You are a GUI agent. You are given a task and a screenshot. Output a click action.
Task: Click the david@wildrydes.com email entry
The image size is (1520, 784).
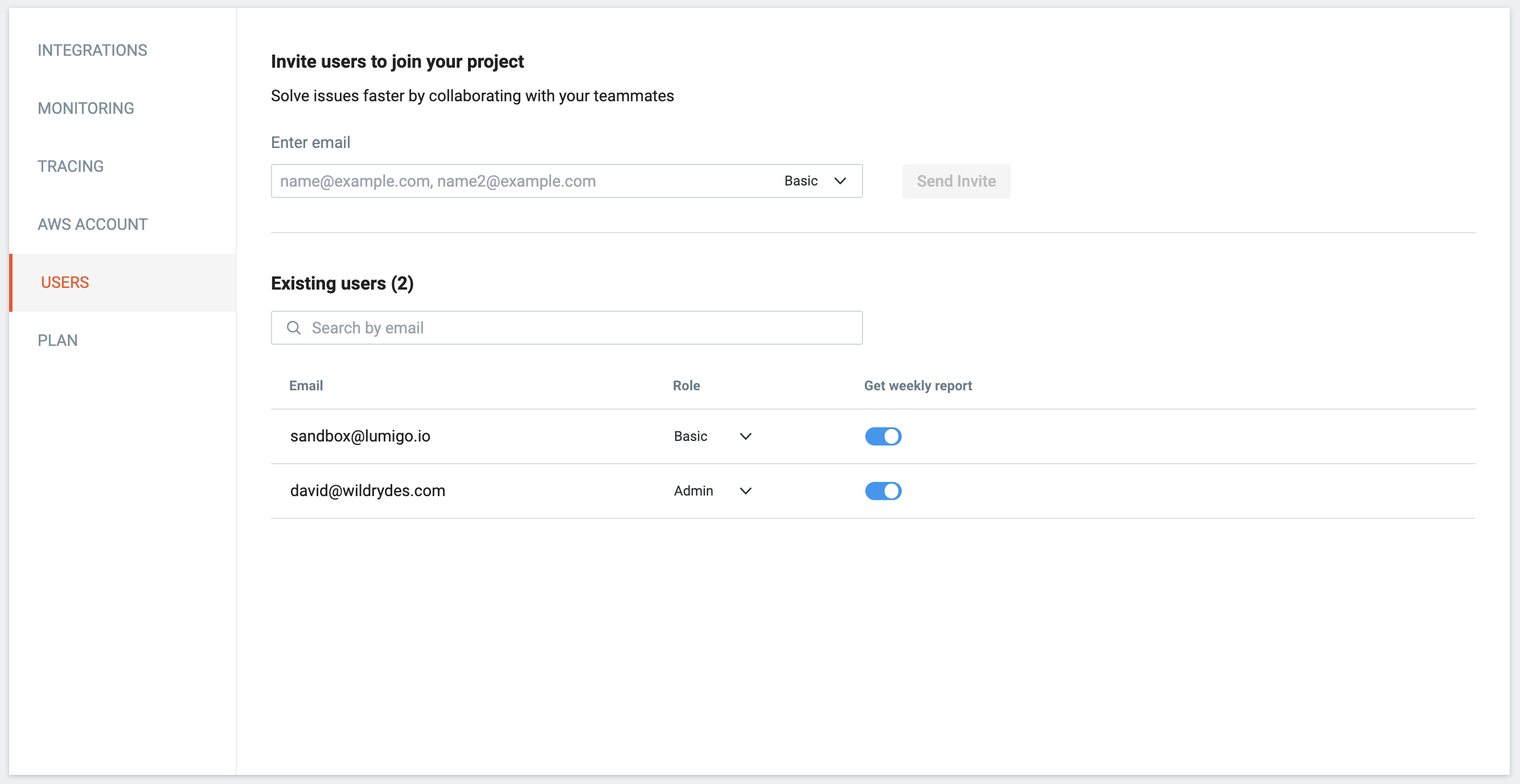[x=368, y=491]
